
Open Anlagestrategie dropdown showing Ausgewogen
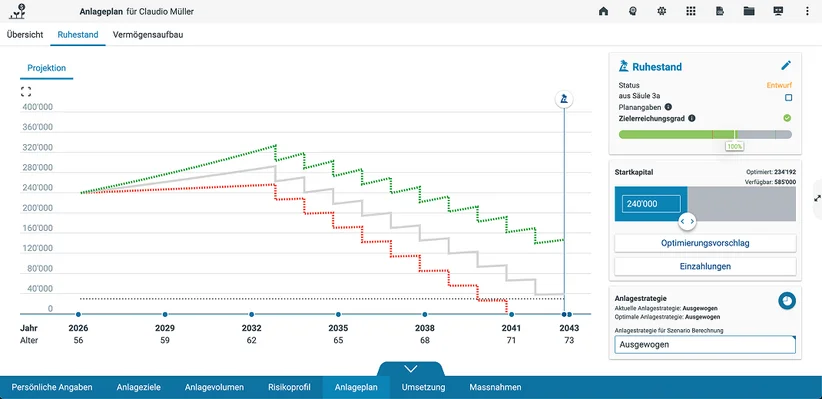click(x=705, y=344)
